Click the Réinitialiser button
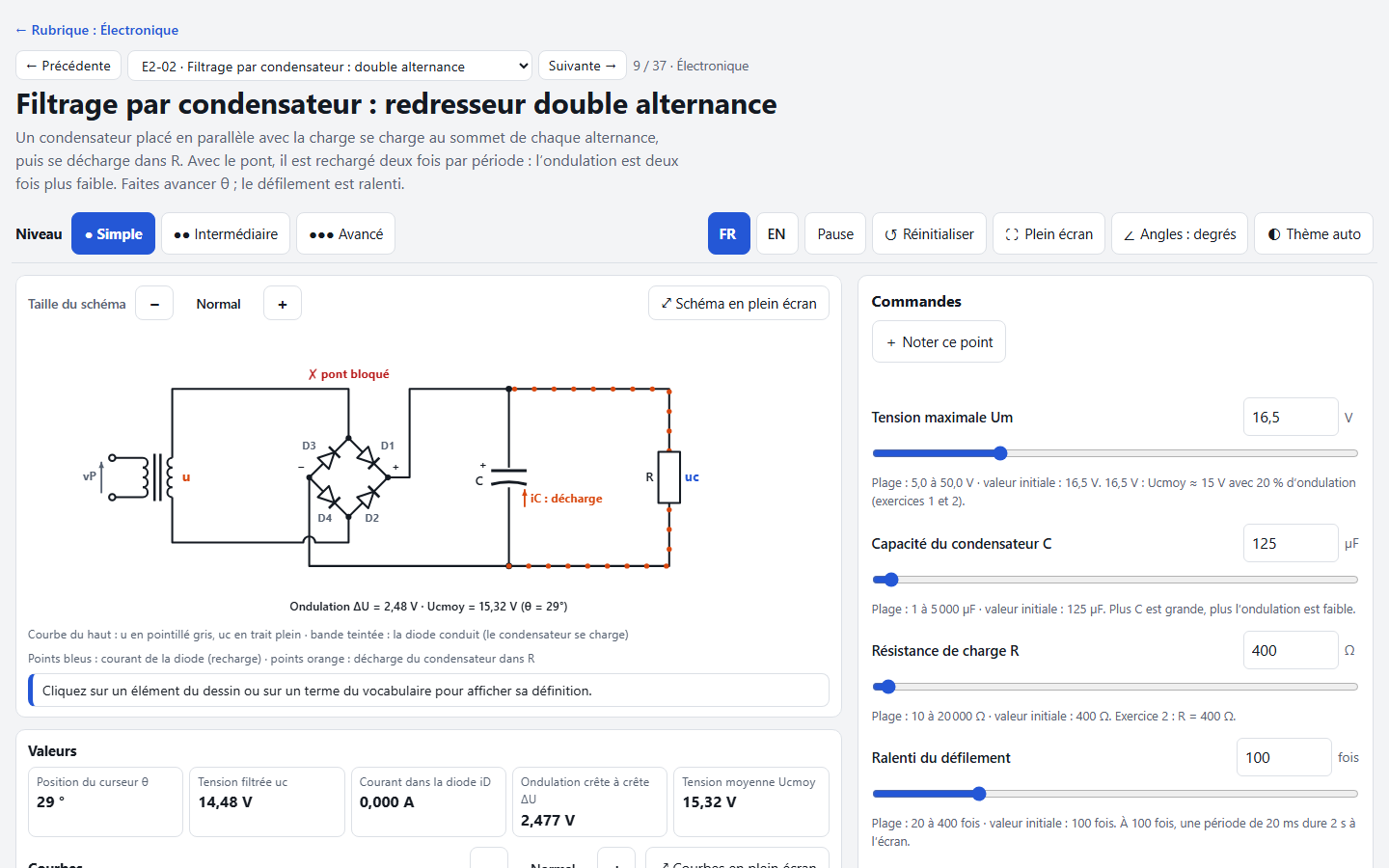Screen dimensions: 1389x868 click(x=929, y=233)
